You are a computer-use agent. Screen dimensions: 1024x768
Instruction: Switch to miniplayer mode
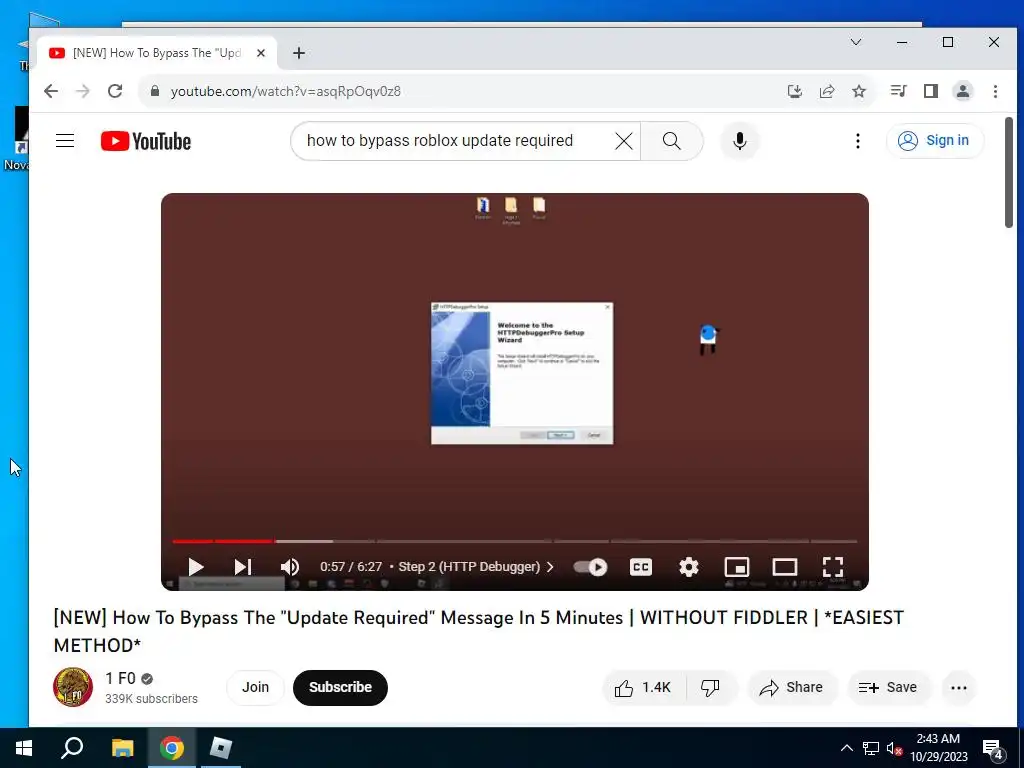(737, 566)
